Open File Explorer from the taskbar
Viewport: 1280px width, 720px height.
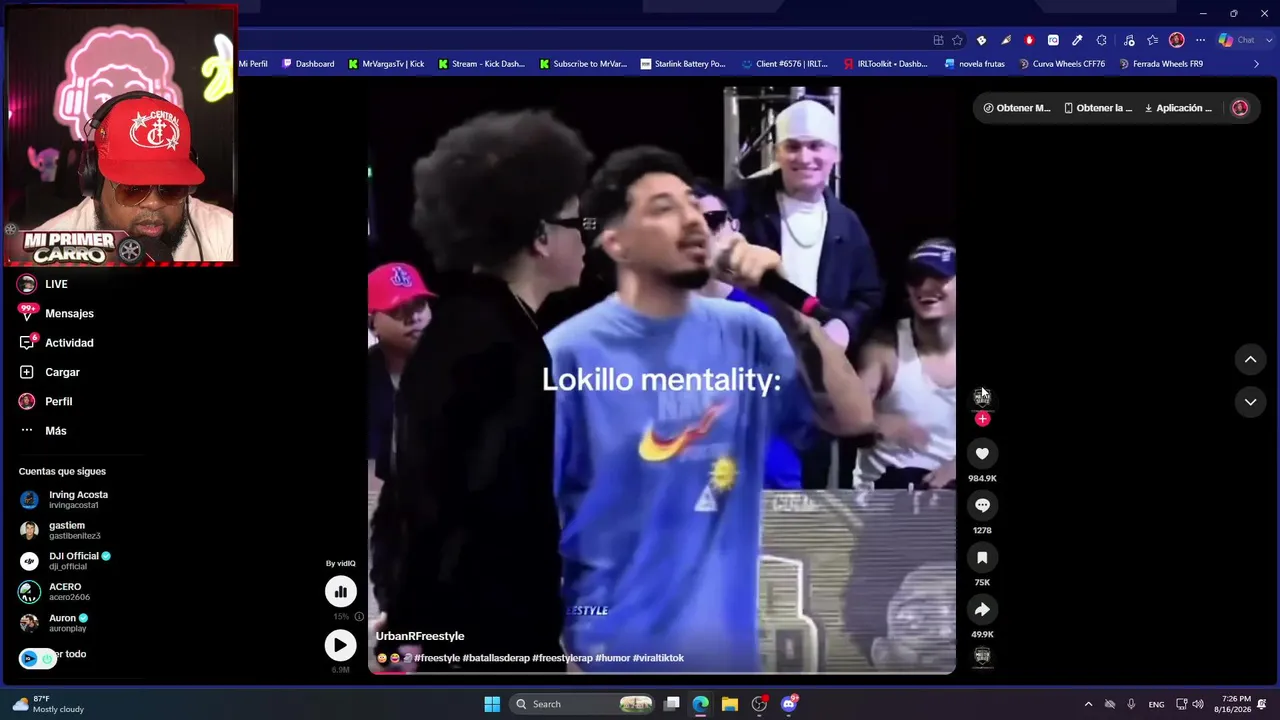[730, 704]
